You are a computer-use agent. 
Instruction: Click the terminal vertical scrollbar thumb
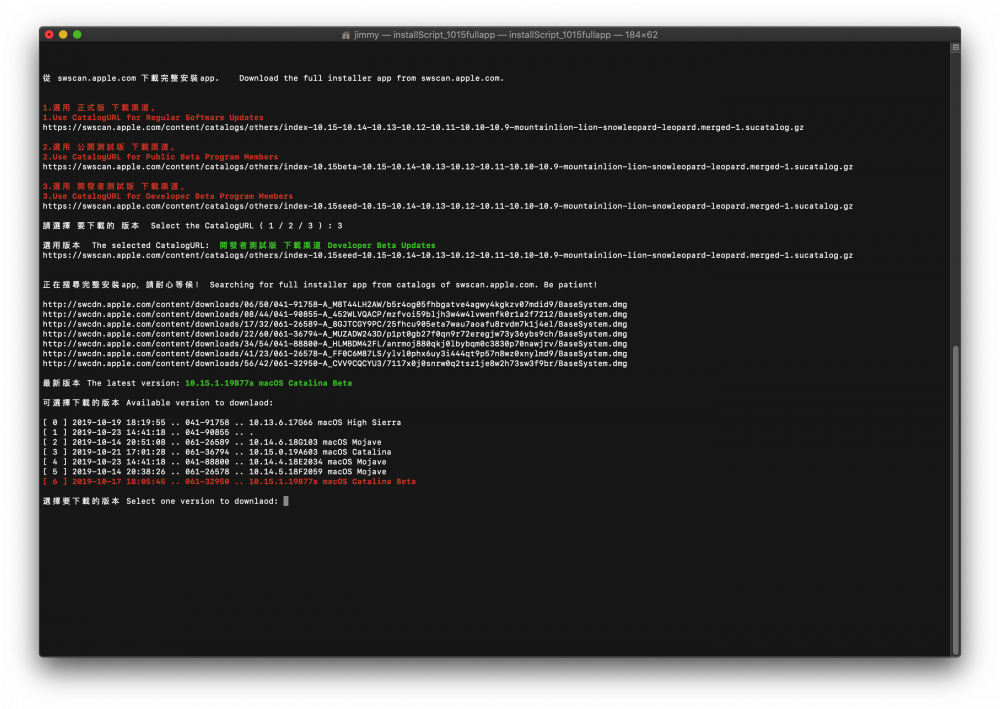[x=955, y=501]
